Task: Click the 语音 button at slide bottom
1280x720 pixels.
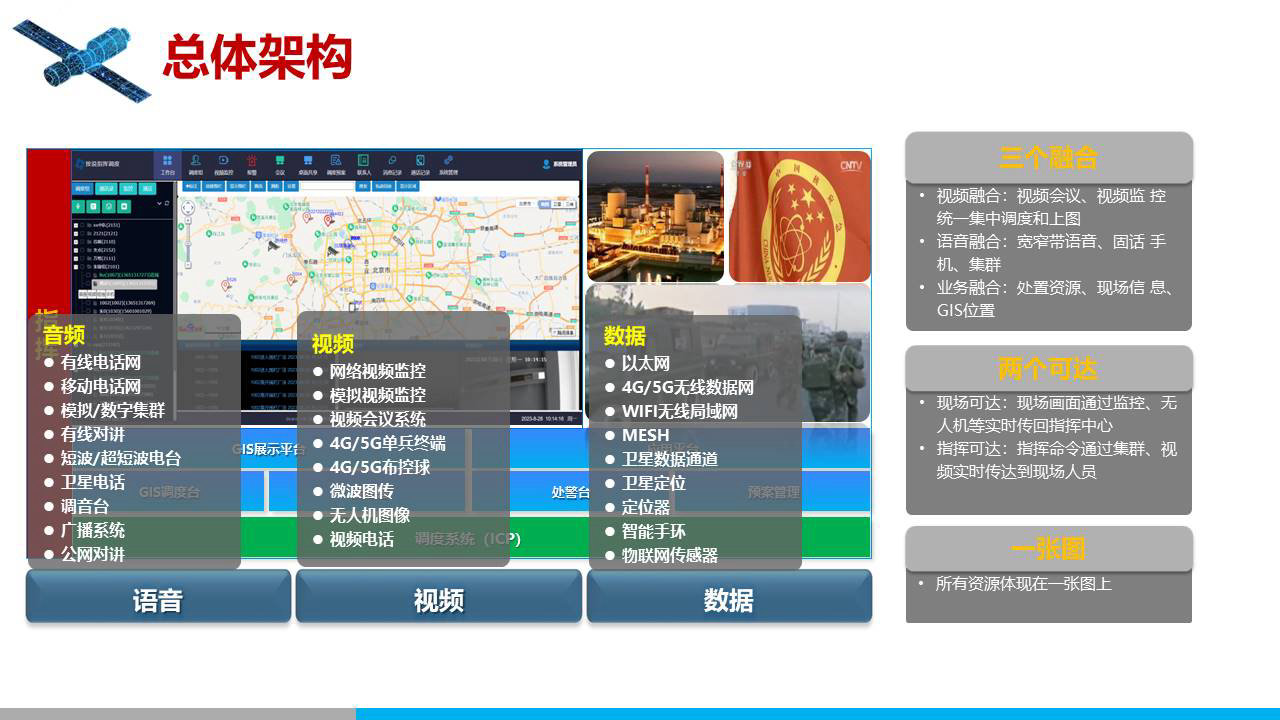Action: (158, 597)
